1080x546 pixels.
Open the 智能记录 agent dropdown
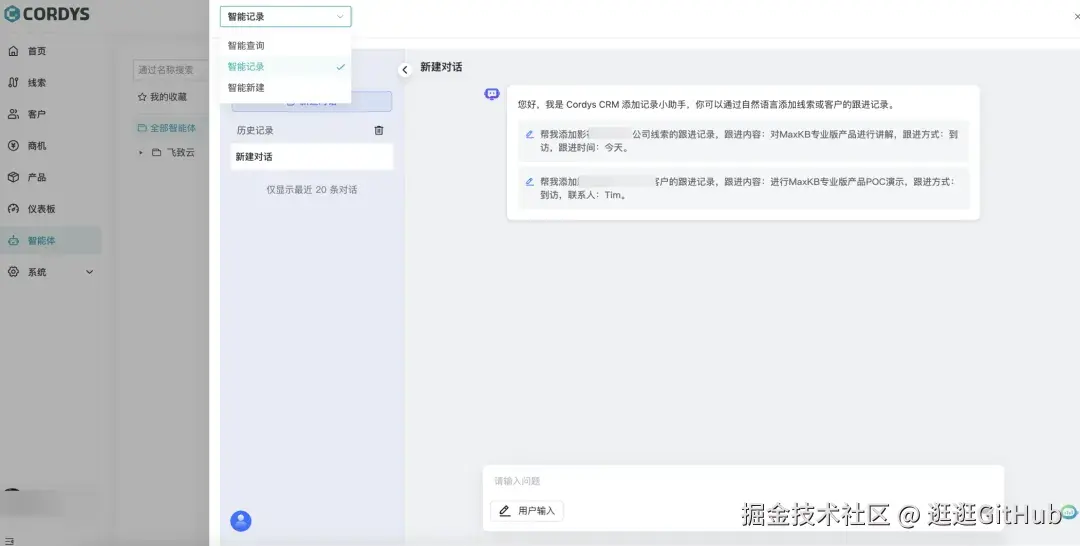(x=285, y=17)
